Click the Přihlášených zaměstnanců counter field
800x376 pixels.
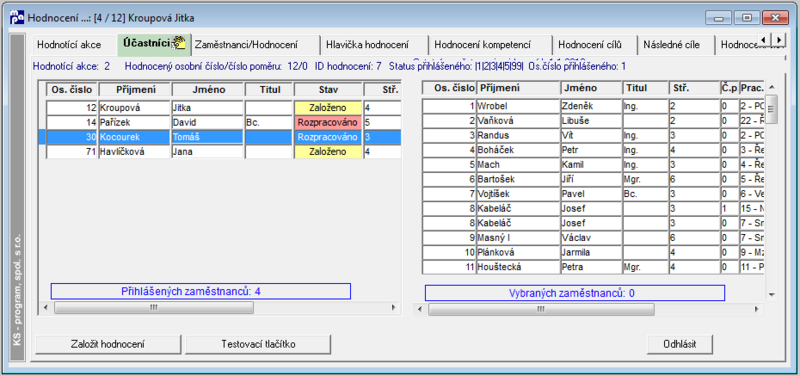pyautogui.click(x=201, y=291)
